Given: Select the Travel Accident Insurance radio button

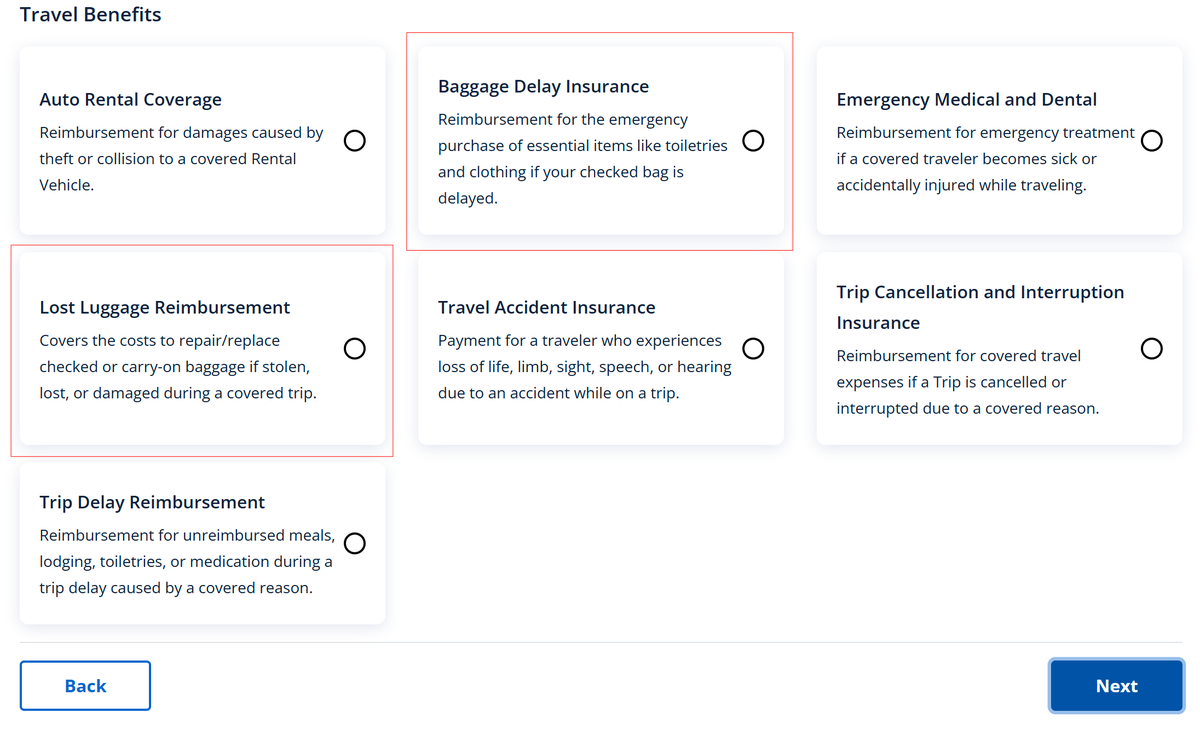Looking at the screenshot, I should [753, 348].
